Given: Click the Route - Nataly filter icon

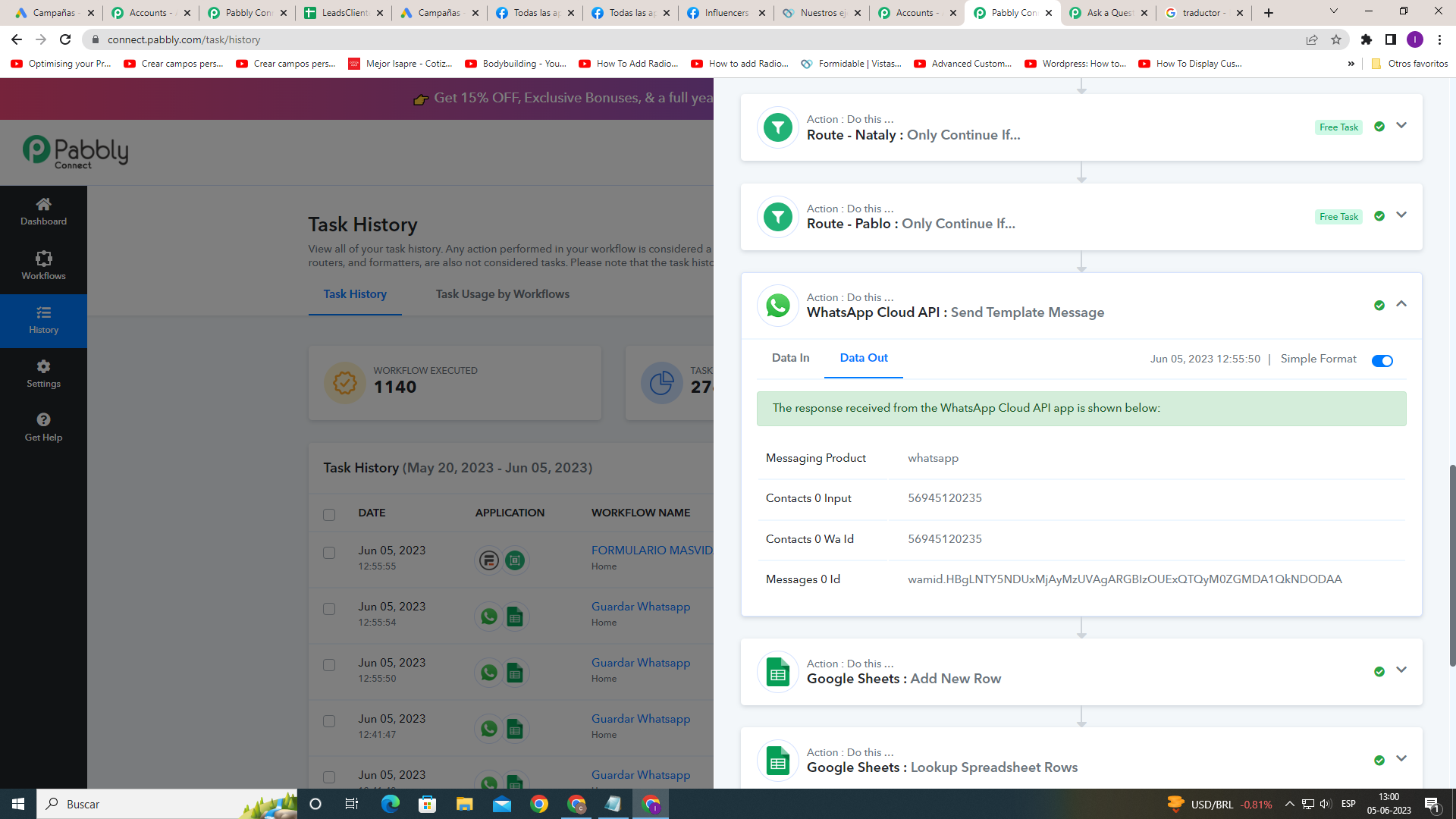Looking at the screenshot, I should click(x=778, y=127).
